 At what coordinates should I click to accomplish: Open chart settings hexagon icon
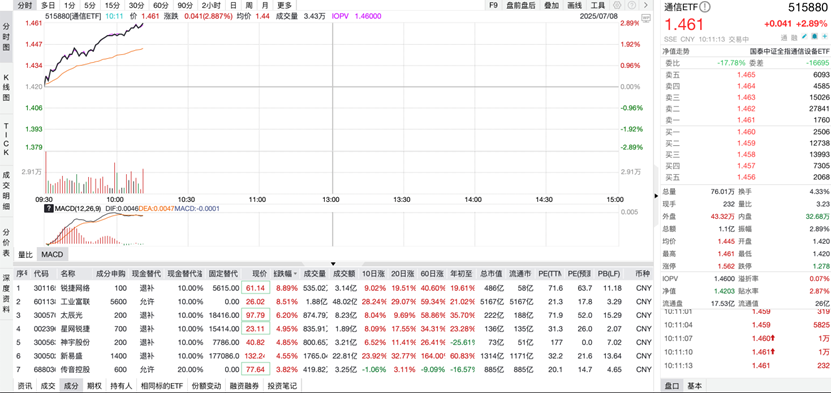pos(618,5)
